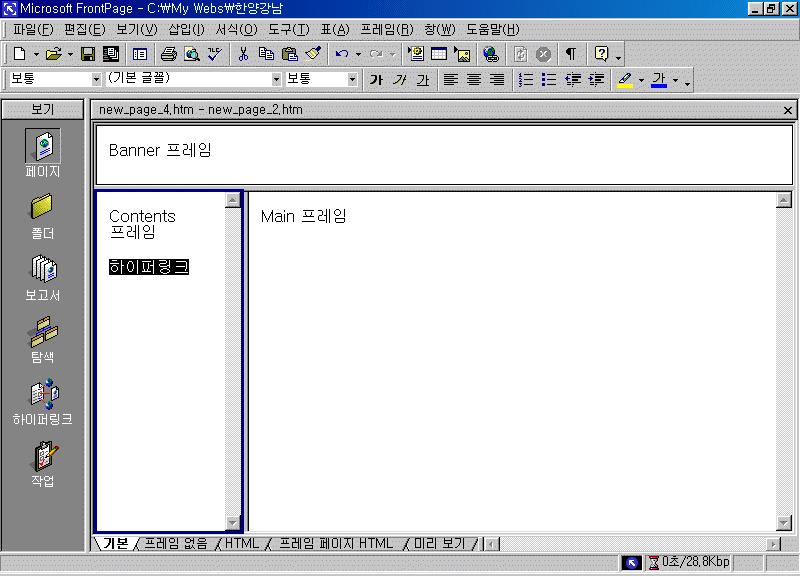Click the Increase Indent icon
Viewport: 800px width, 576px height.
click(x=596, y=80)
